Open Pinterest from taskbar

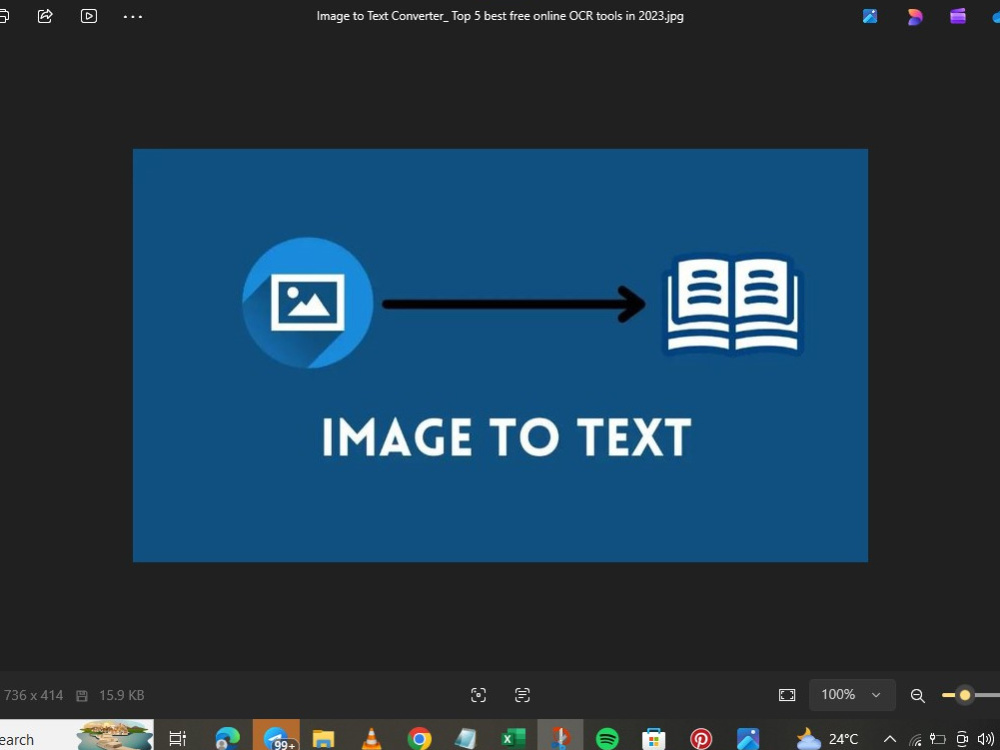pyautogui.click(x=701, y=739)
